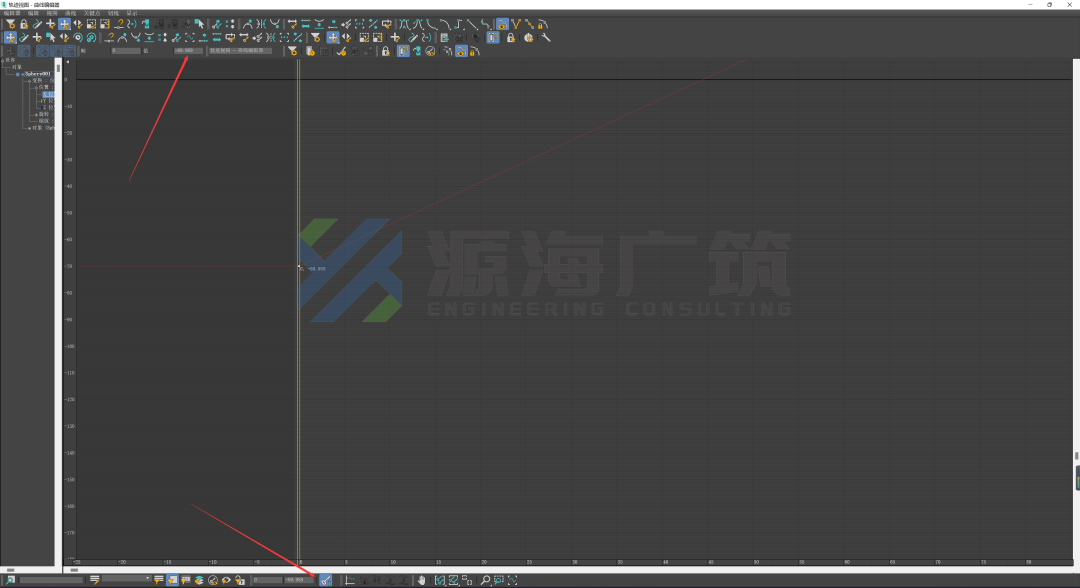Open the track set dropdown in bottom bar
This screenshot has width=1080, height=588.
[x=126, y=580]
